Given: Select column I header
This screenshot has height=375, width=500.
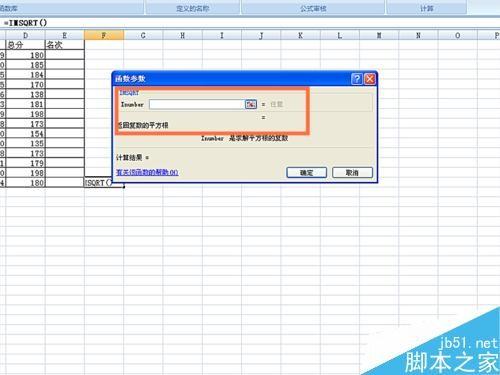Looking at the screenshot, I should 222,35.
